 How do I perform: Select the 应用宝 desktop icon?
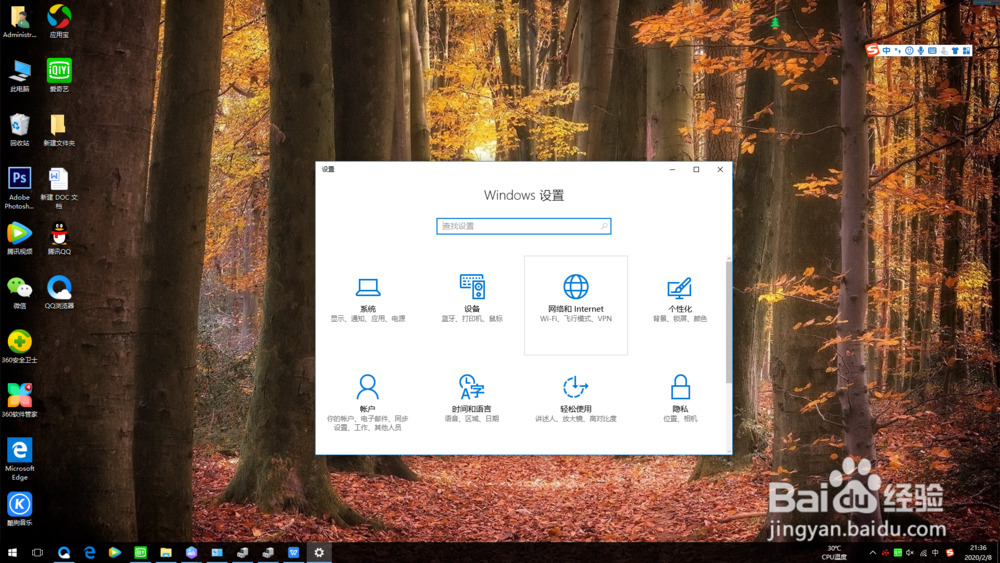pos(59,21)
